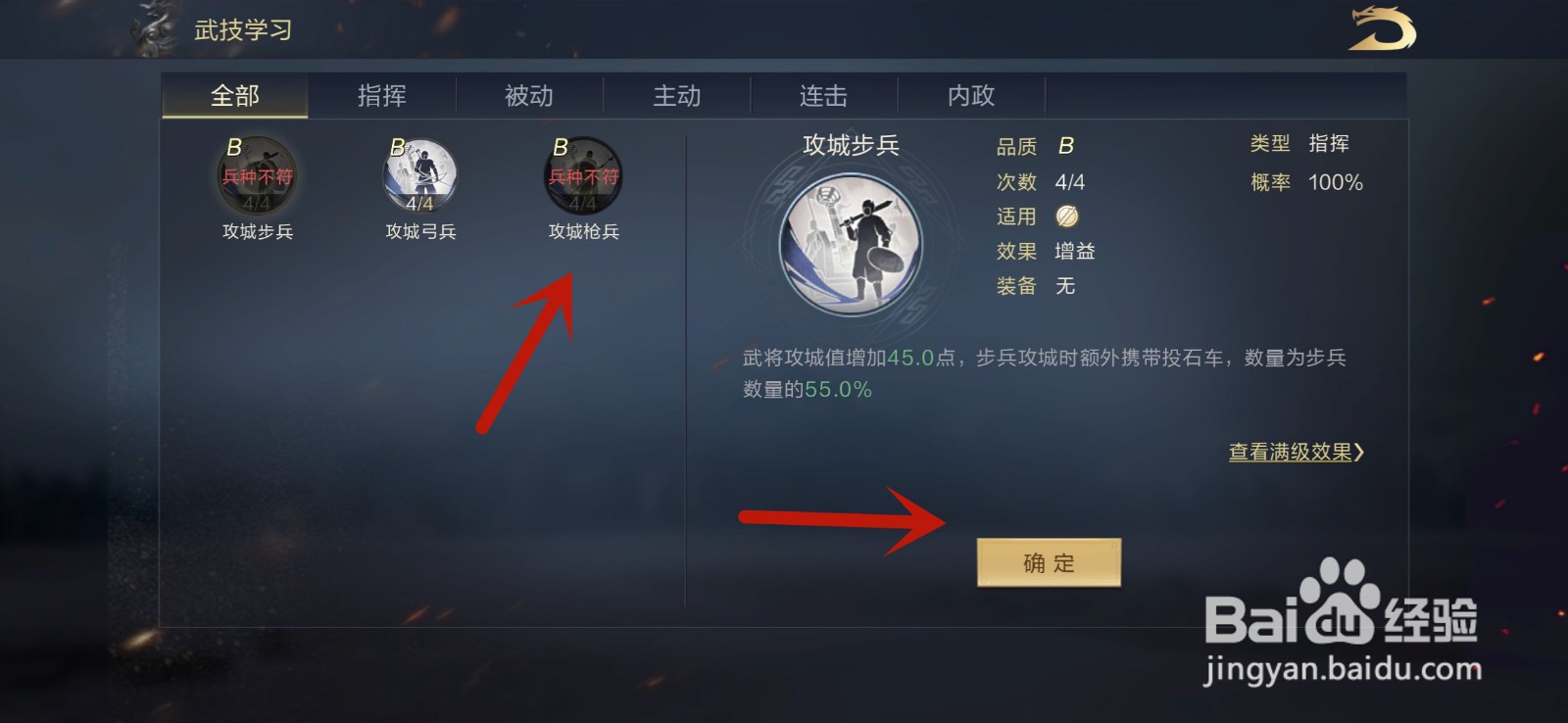The image size is (1568, 723).
Task: Switch to the 连击 tab
Action: pos(824,96)
